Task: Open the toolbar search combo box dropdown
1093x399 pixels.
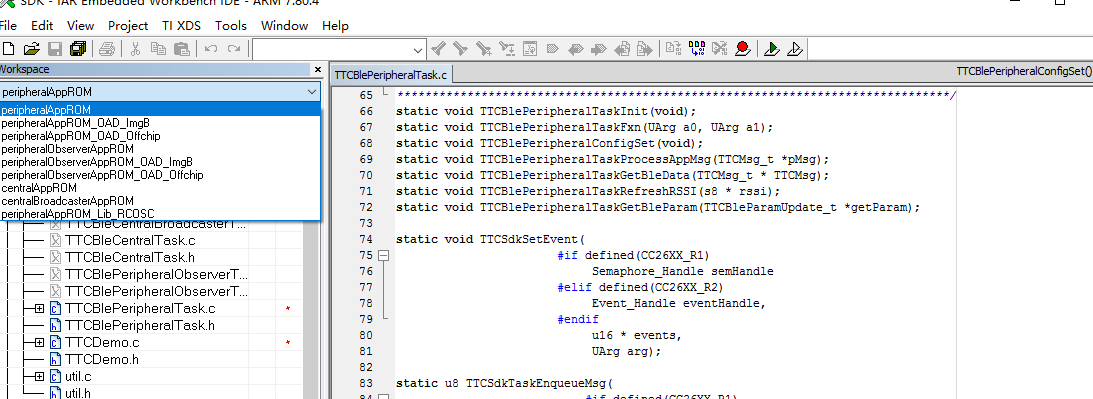Action: click(418, 50)
